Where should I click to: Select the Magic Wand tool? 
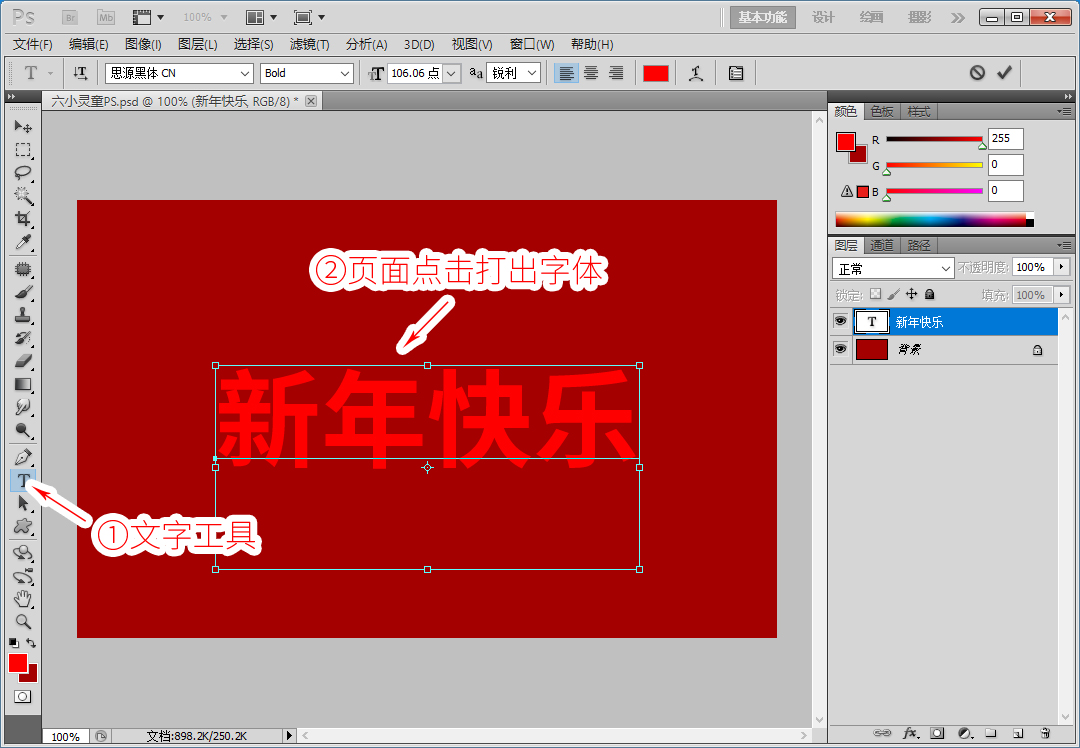[23, 196]
